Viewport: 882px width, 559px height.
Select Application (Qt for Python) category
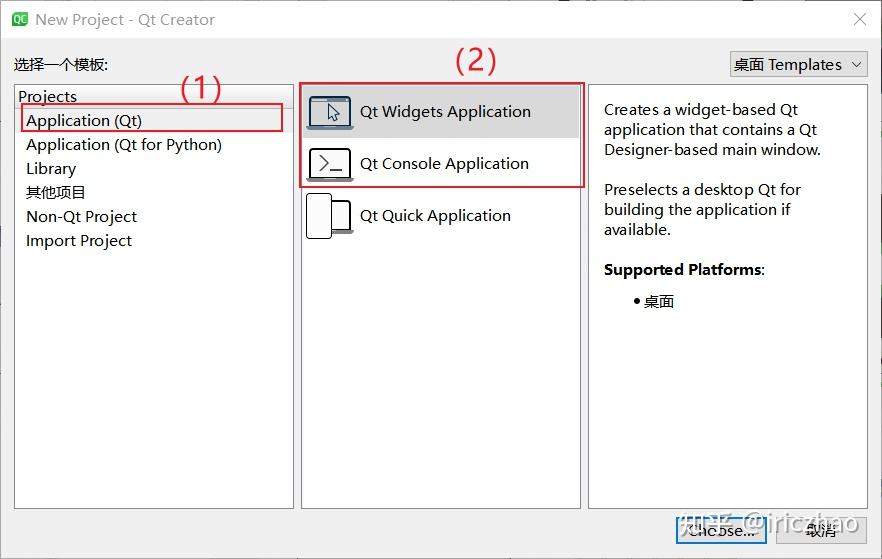(124, 145)
